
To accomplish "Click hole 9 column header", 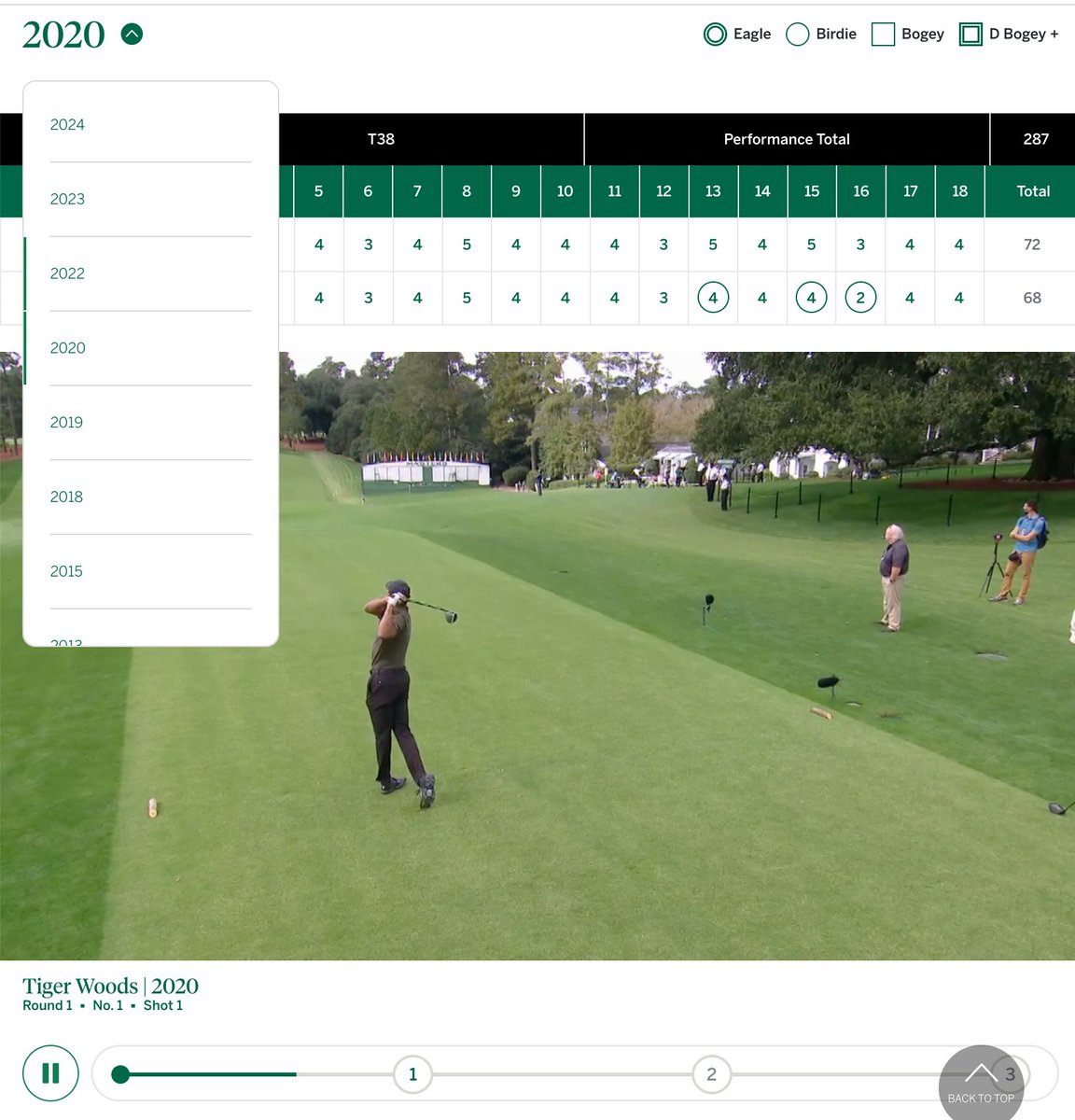I will pyautogui.click(x=516, y=191).
